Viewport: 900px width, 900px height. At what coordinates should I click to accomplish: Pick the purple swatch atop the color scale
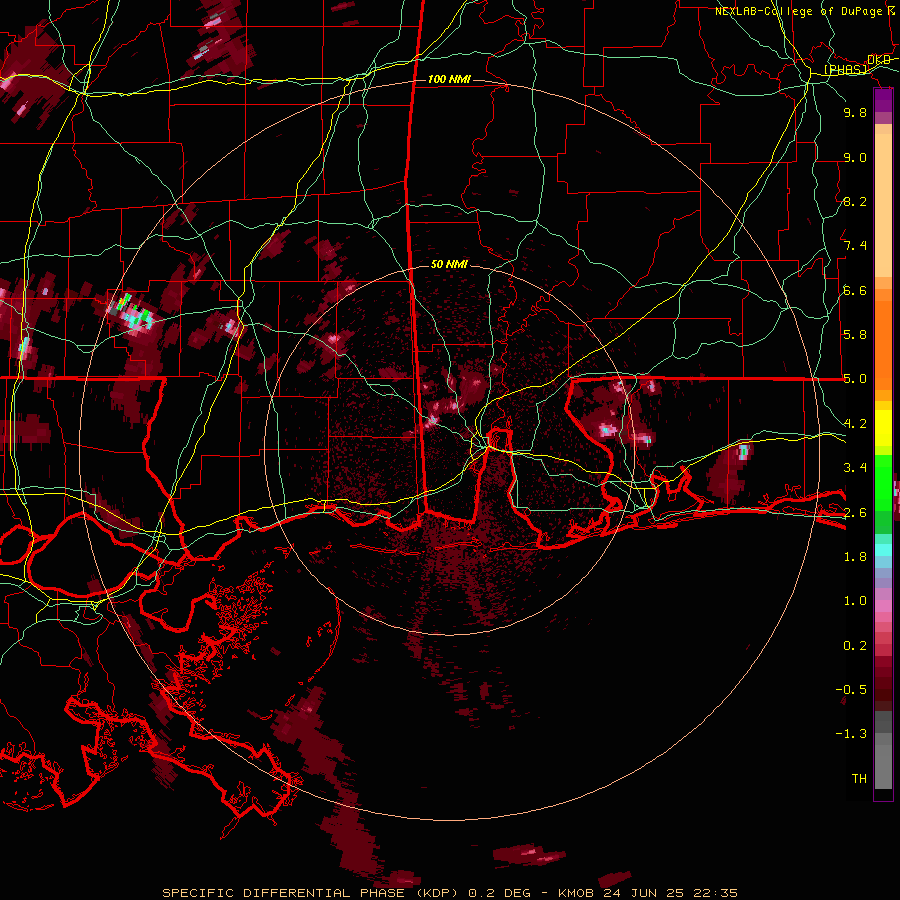coord(883,100)
